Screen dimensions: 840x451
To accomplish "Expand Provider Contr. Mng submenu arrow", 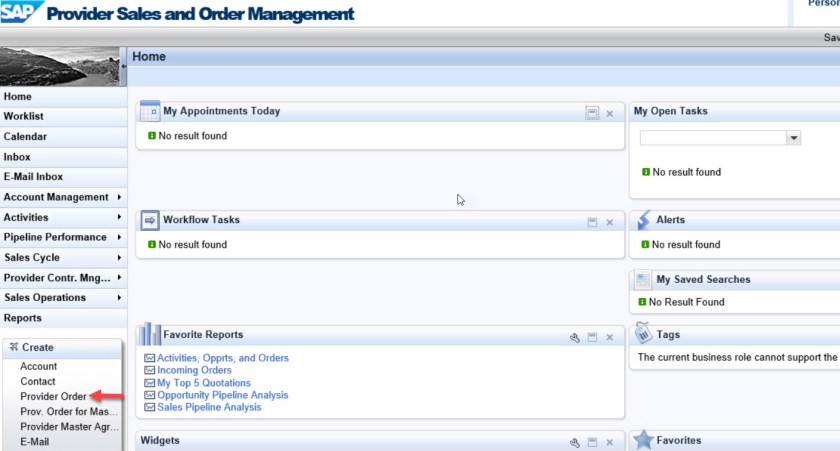I will point(119,277).
